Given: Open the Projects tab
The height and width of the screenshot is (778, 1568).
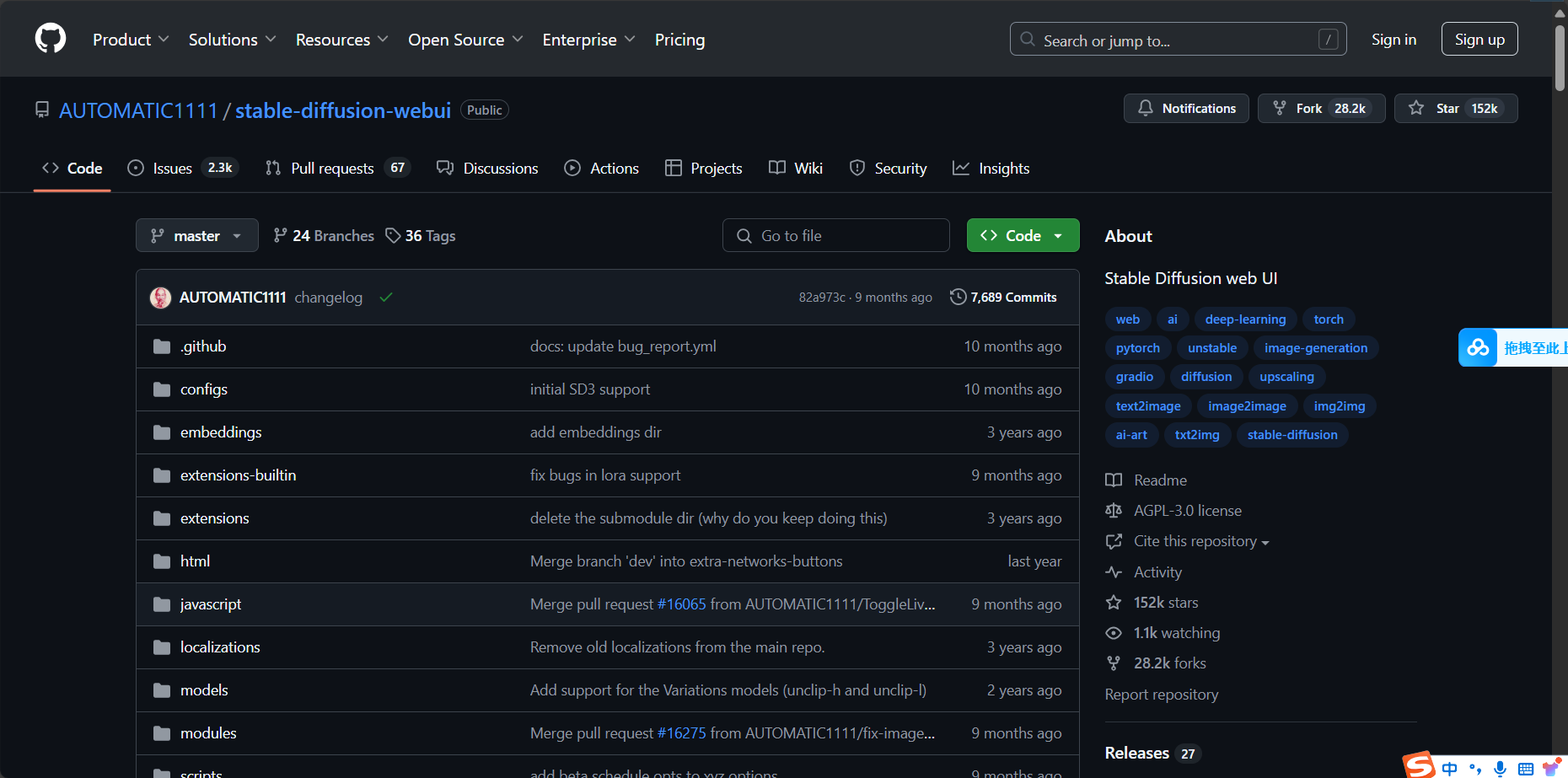Looking at the screenshot, I should click(704, 168).
